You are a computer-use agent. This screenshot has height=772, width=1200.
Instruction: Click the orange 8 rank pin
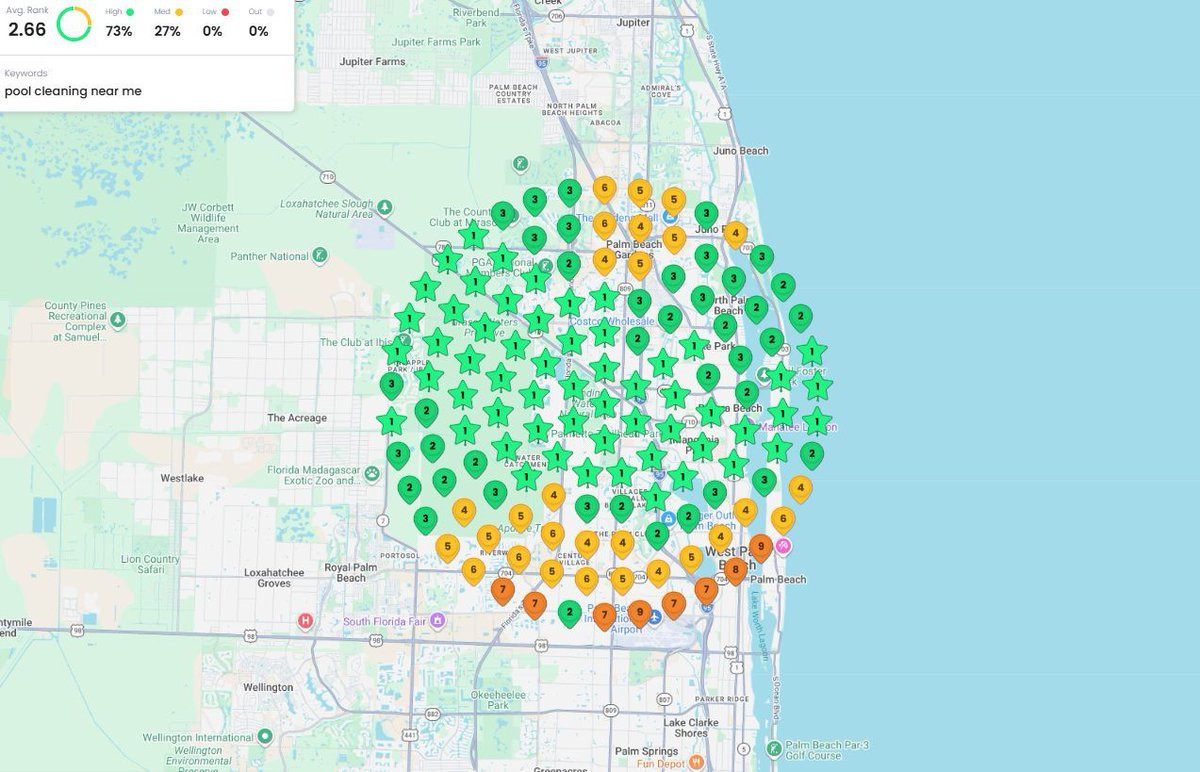coord(735,570)
